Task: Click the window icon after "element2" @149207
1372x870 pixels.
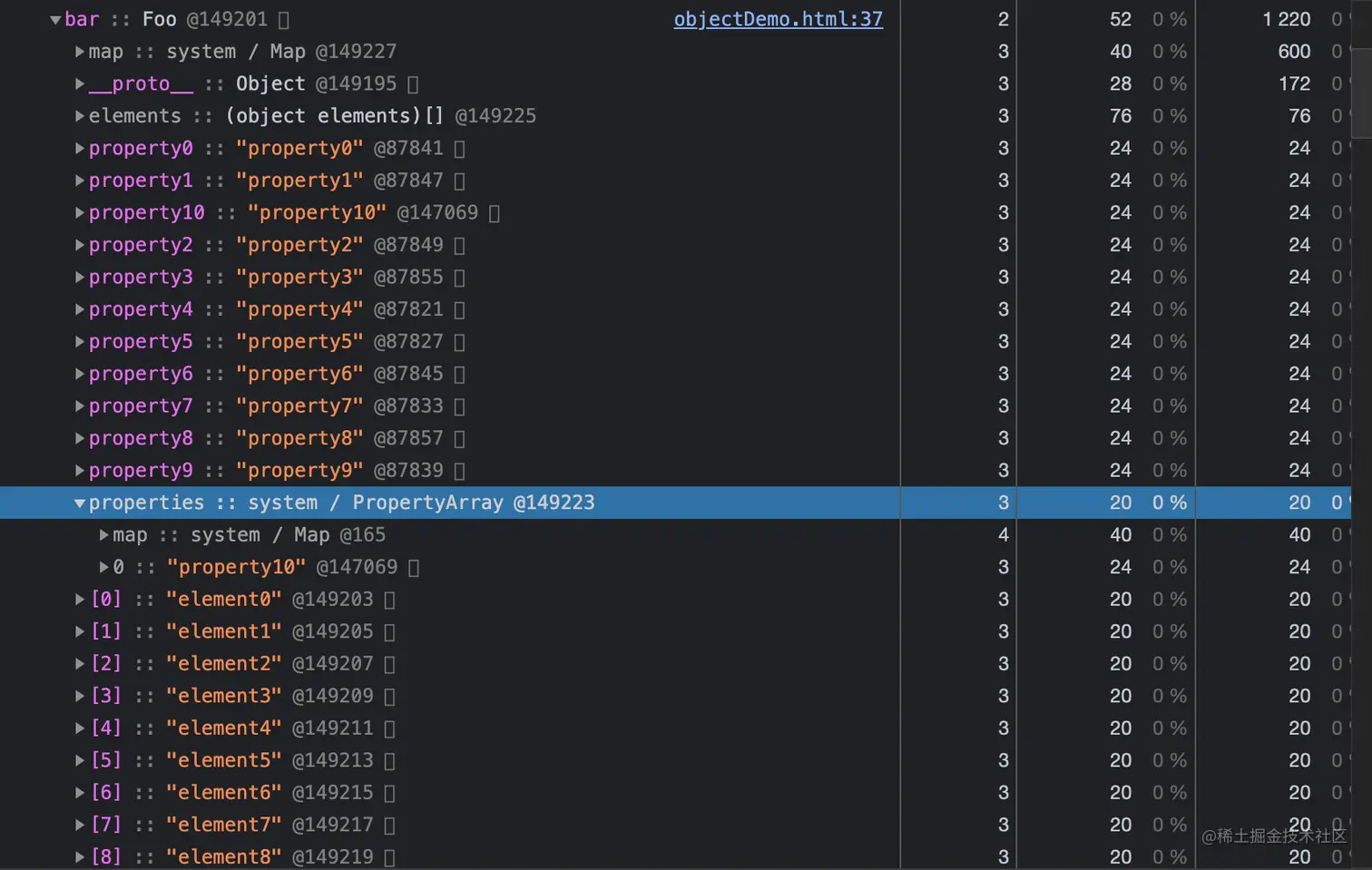Action: (389, 664)
